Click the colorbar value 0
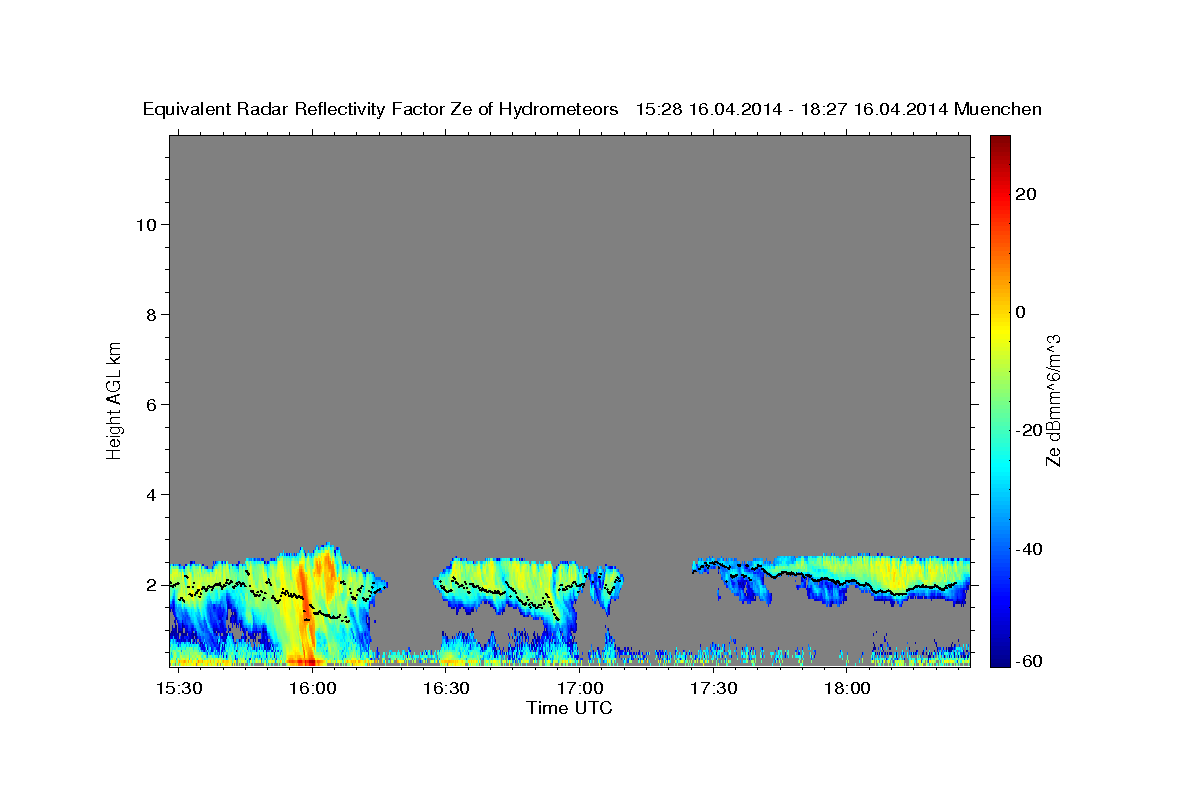This screenshot has height=800, width=1200. 1022,312
